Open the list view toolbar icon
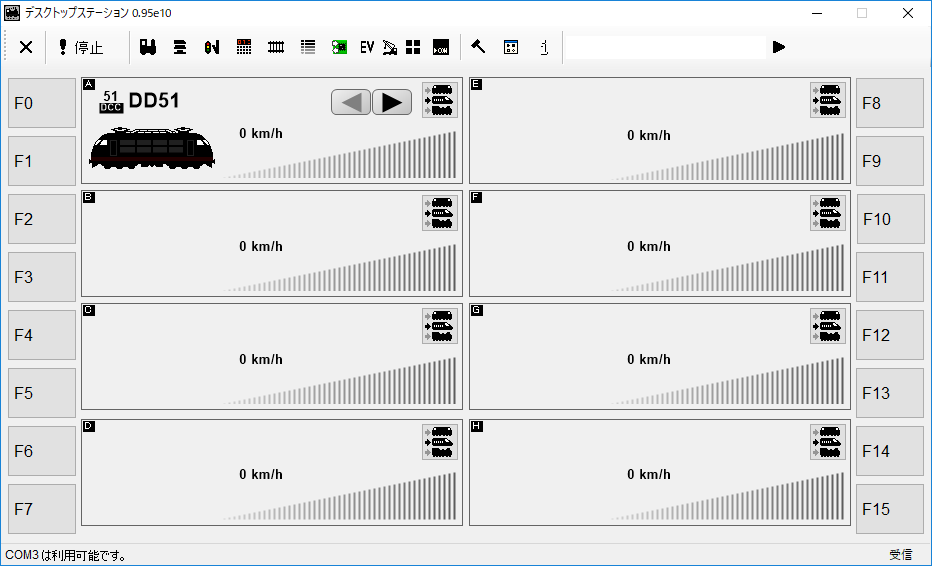This screenshot has height=566, width=932. 308,47
